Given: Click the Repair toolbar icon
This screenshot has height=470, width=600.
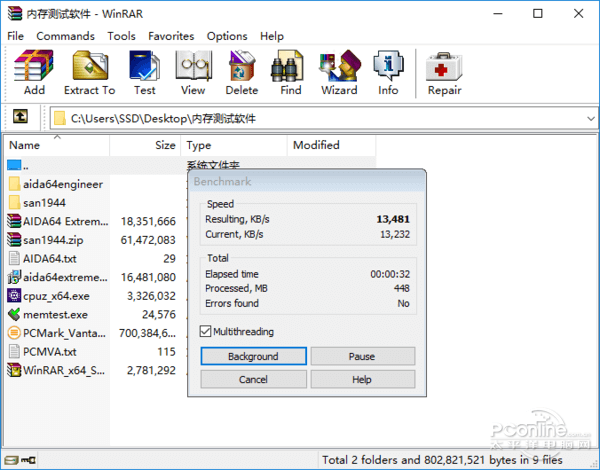Looking at the screenshot, I should tap(444, 72).
